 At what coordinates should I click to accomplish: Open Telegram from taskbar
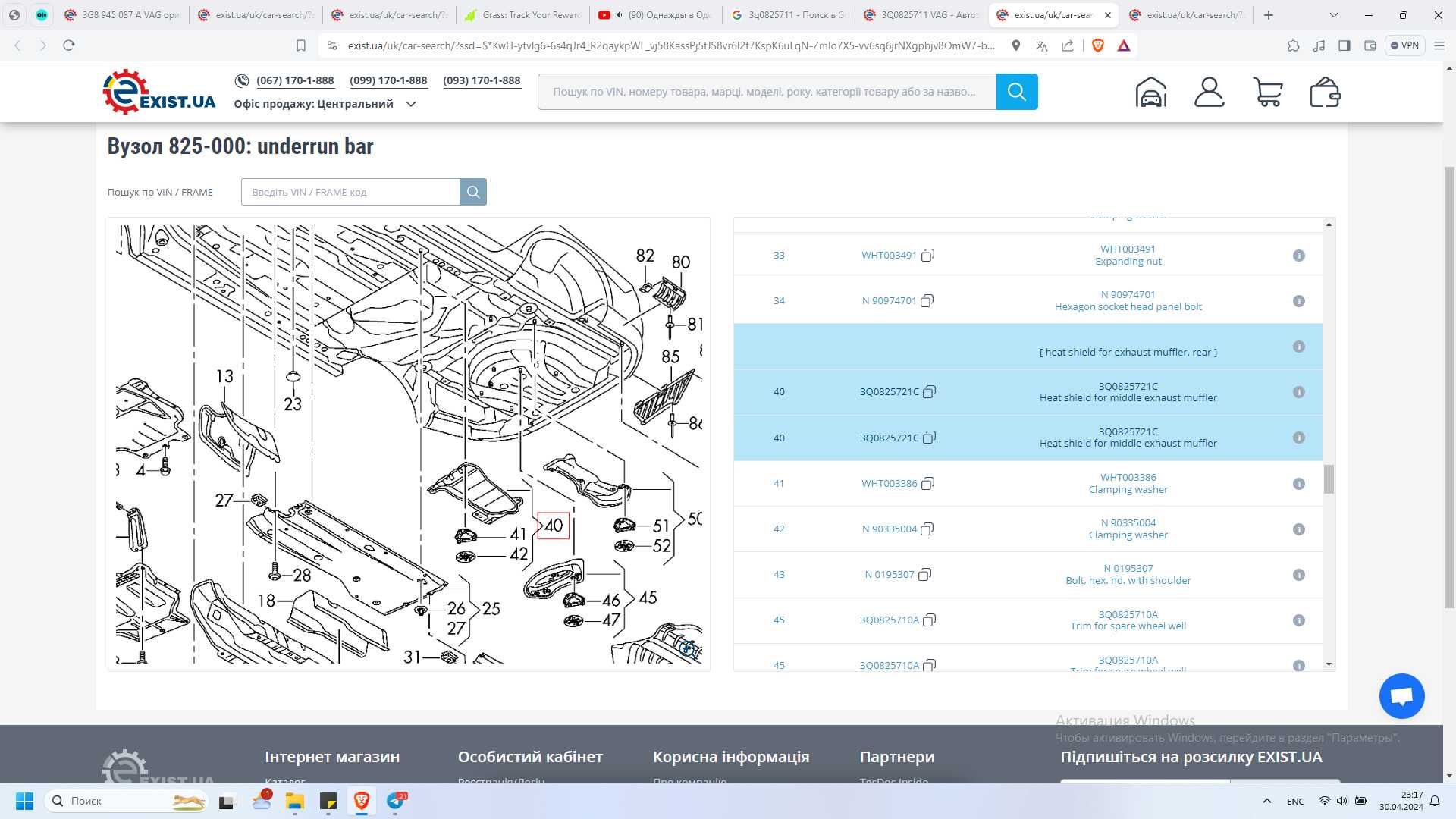point(396,801)
